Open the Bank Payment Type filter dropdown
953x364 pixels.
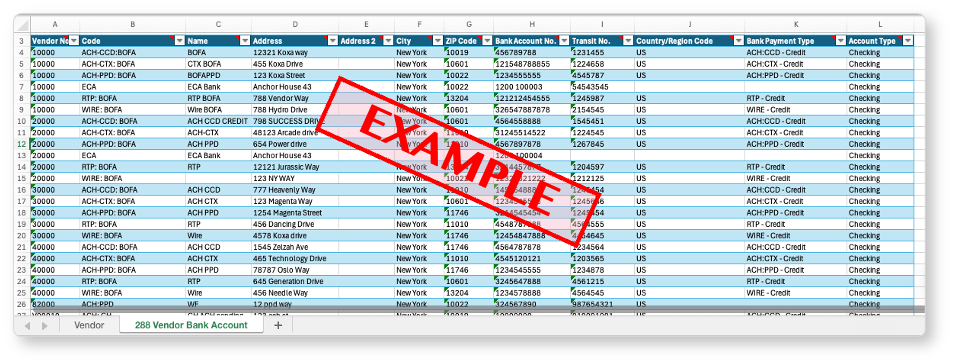[840, 41]
